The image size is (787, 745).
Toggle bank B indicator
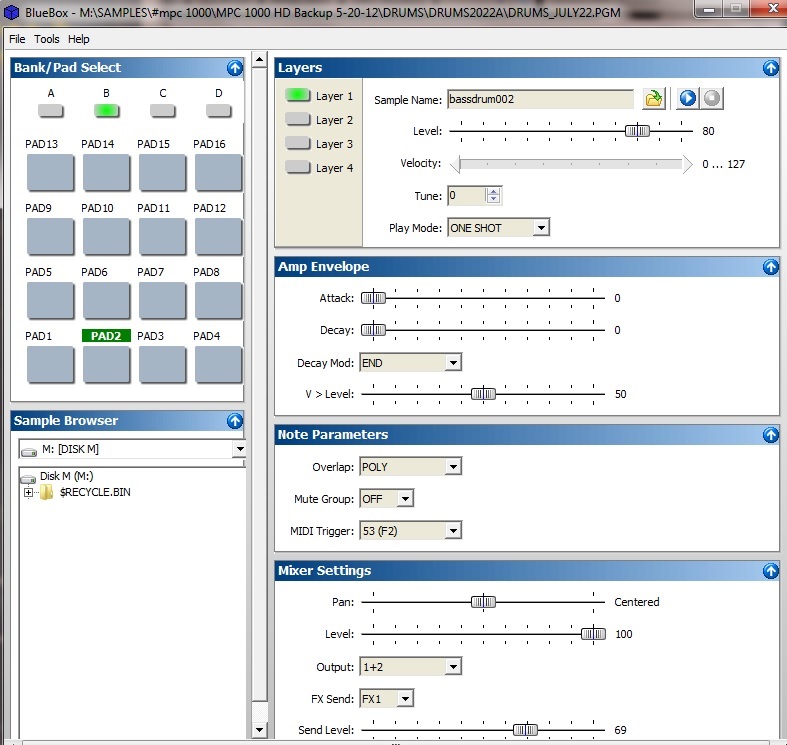106,110
